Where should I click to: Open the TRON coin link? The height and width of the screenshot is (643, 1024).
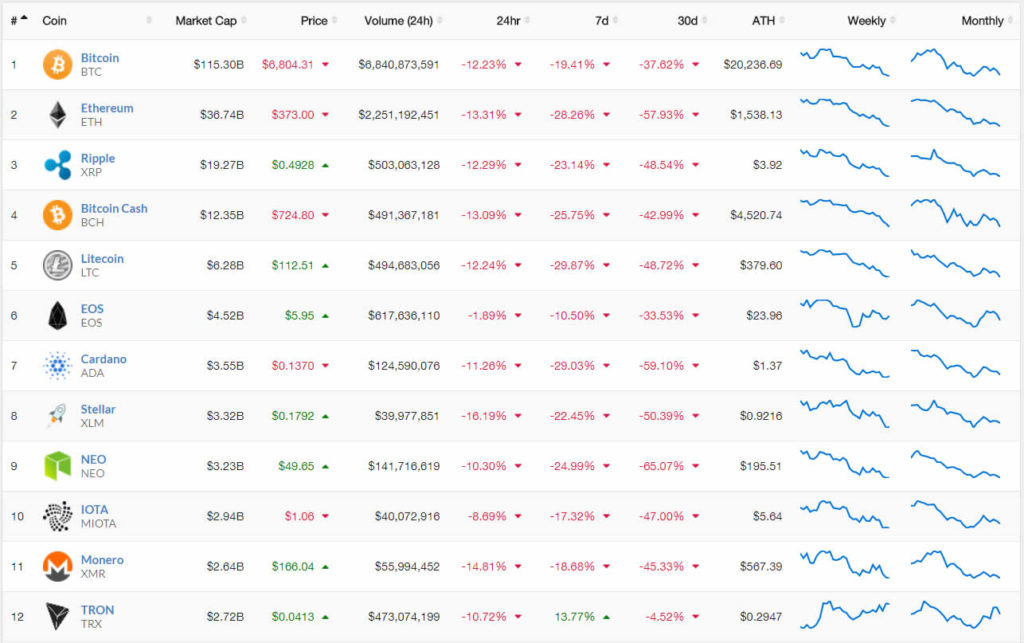(x=97, y=610)
